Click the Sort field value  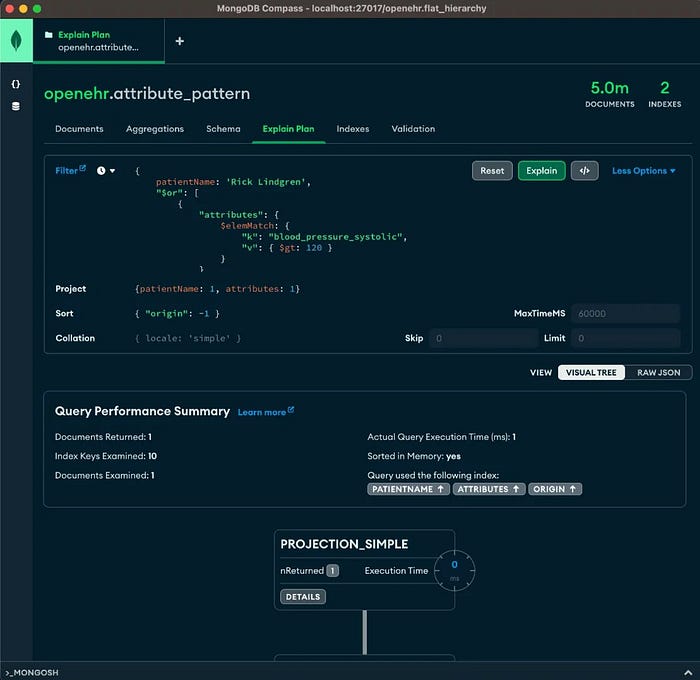point(177,313)
